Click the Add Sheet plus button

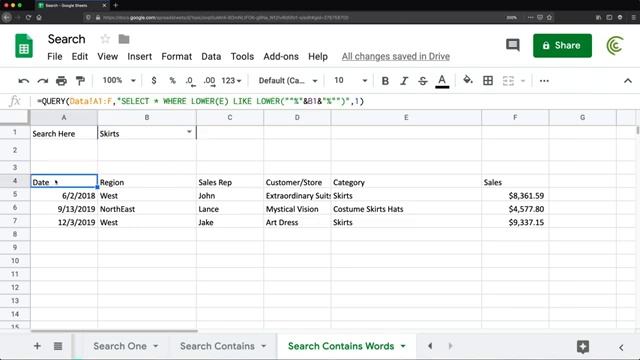coord(37,346)
